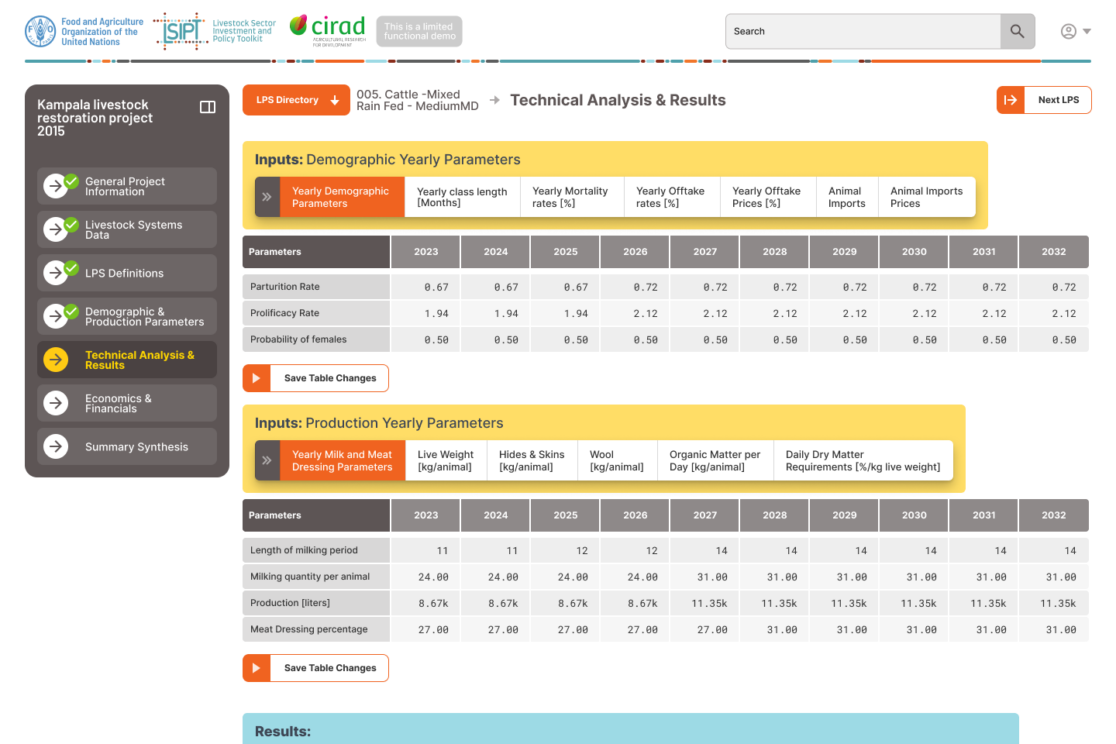Select the Live Weight tab
Screen dimensions: 1116x744
(x=445, y=461)
